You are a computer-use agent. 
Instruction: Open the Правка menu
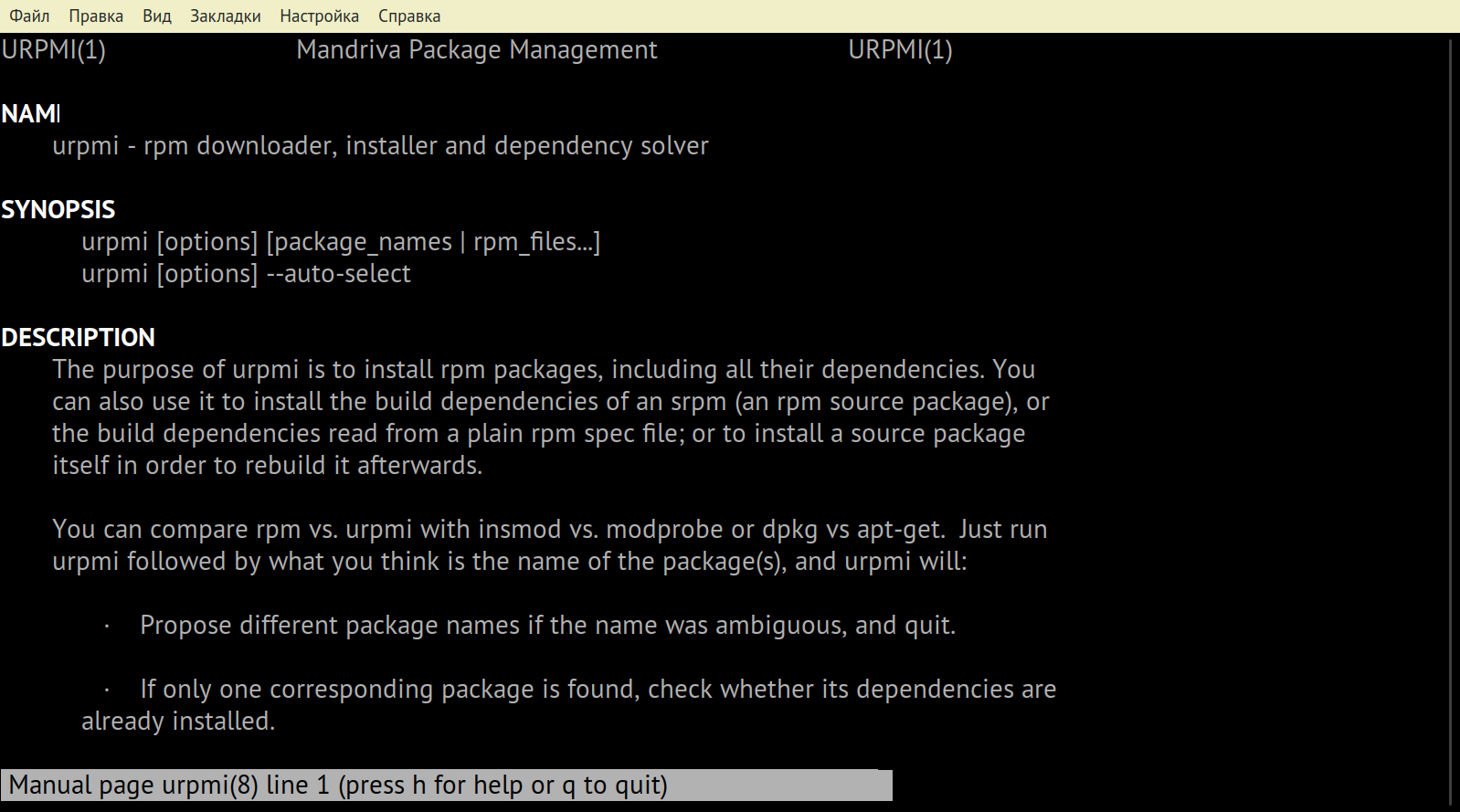[x=96, y=16]
